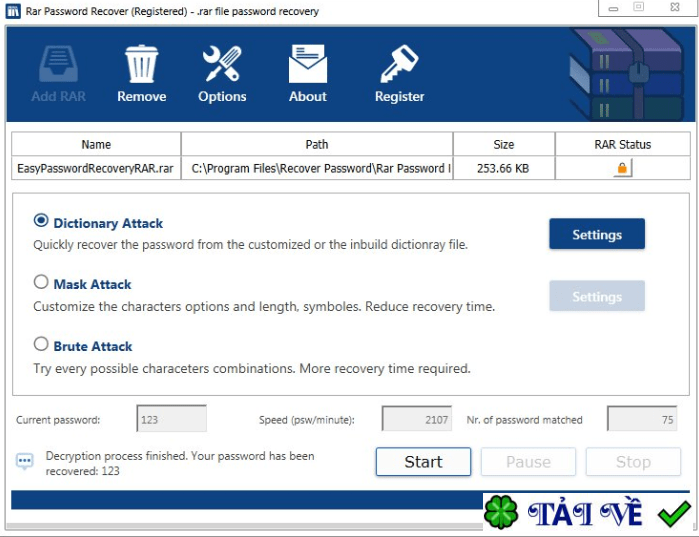Click the Start button
The width and height of the screenshot is (699, 537).
click(423, 462)
